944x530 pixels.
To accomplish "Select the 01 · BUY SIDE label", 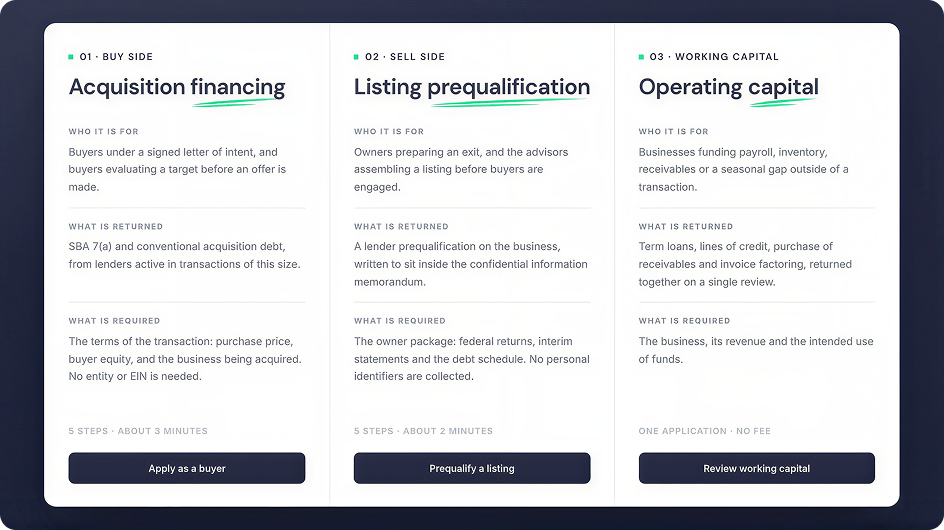I will 116,57.
